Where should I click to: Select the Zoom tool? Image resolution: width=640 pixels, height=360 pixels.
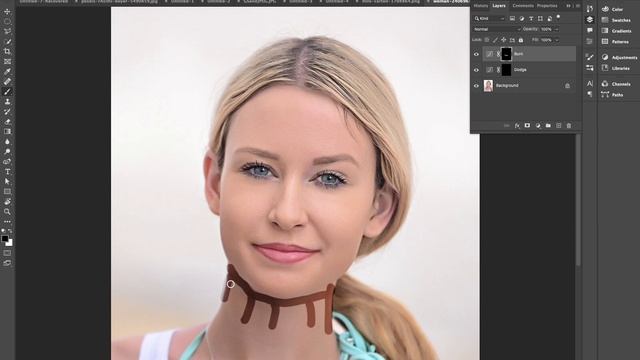(x=7, y=211)
